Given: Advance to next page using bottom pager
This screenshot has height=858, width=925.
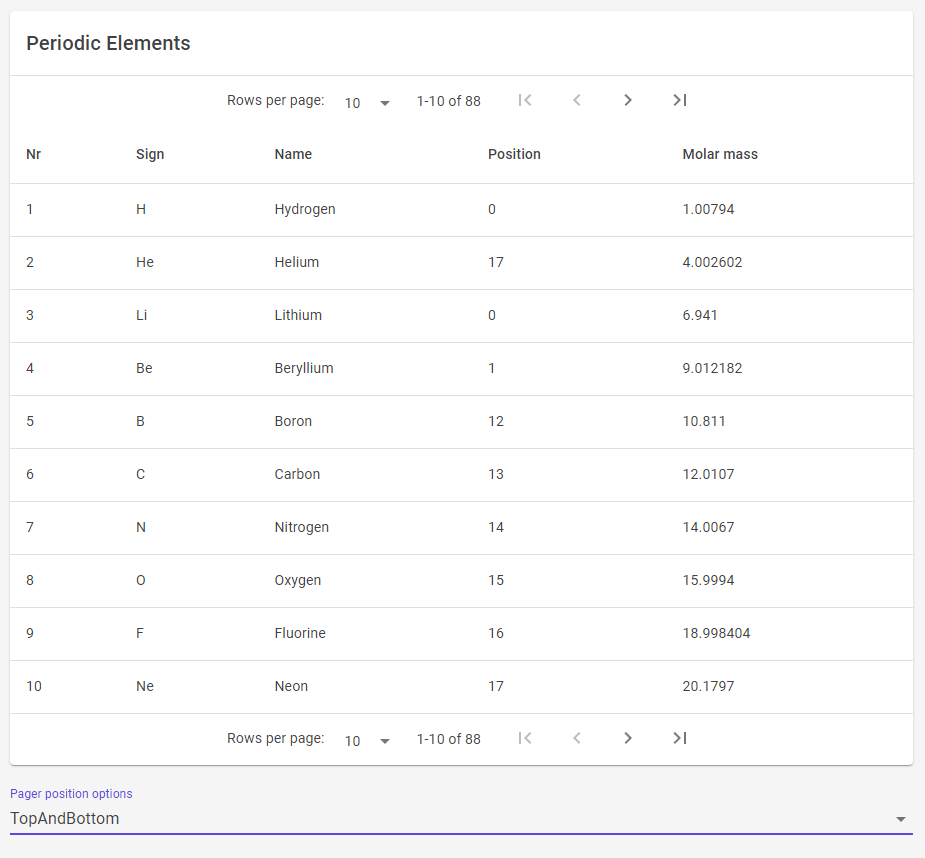Looking at the screenshot, I should (628, 738).
